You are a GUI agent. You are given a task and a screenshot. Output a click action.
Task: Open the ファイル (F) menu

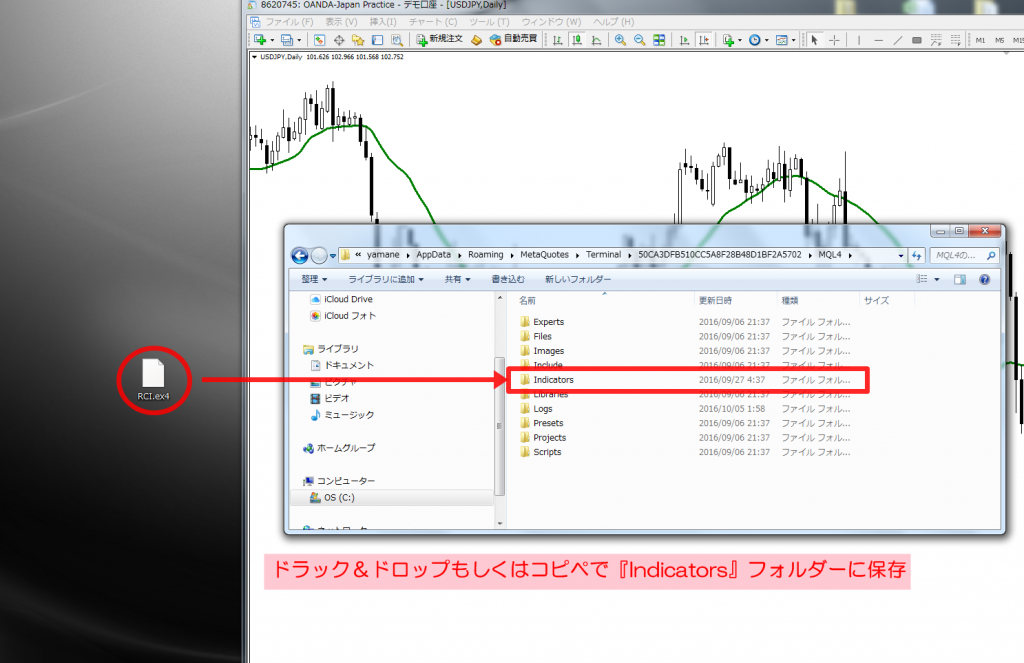pos(289,22)
